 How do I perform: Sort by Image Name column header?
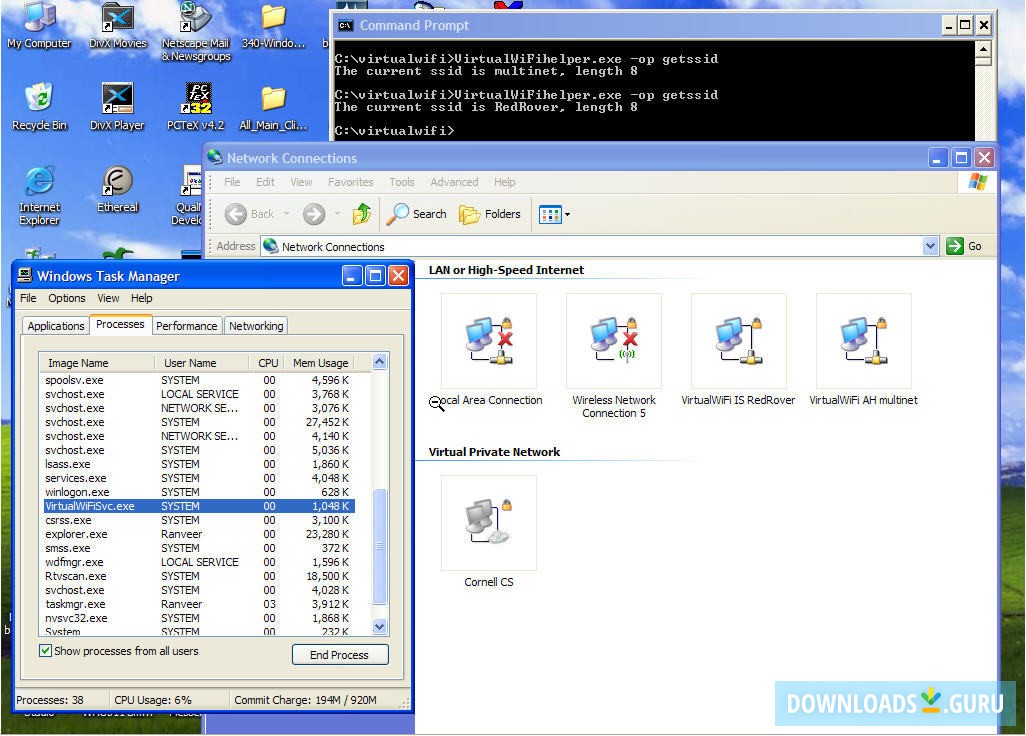click(97, 363)
